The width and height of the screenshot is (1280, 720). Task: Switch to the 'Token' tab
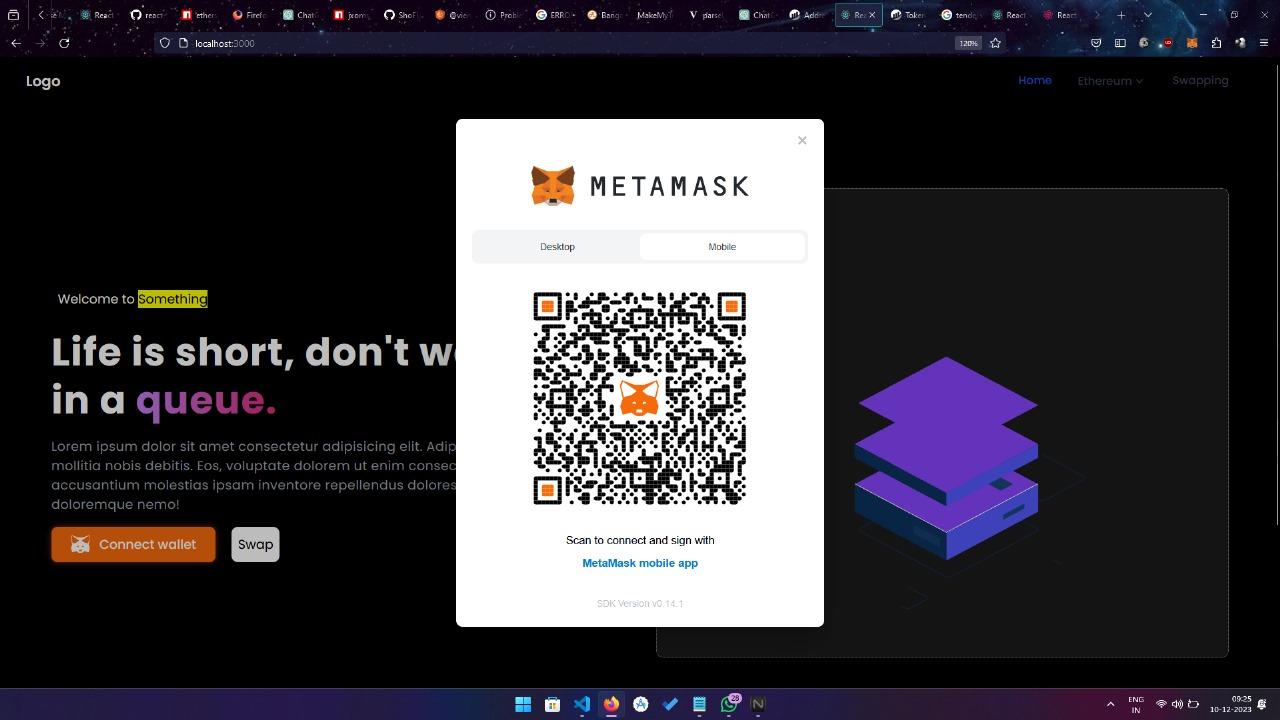pyautogui.click(x=909, y=15)
